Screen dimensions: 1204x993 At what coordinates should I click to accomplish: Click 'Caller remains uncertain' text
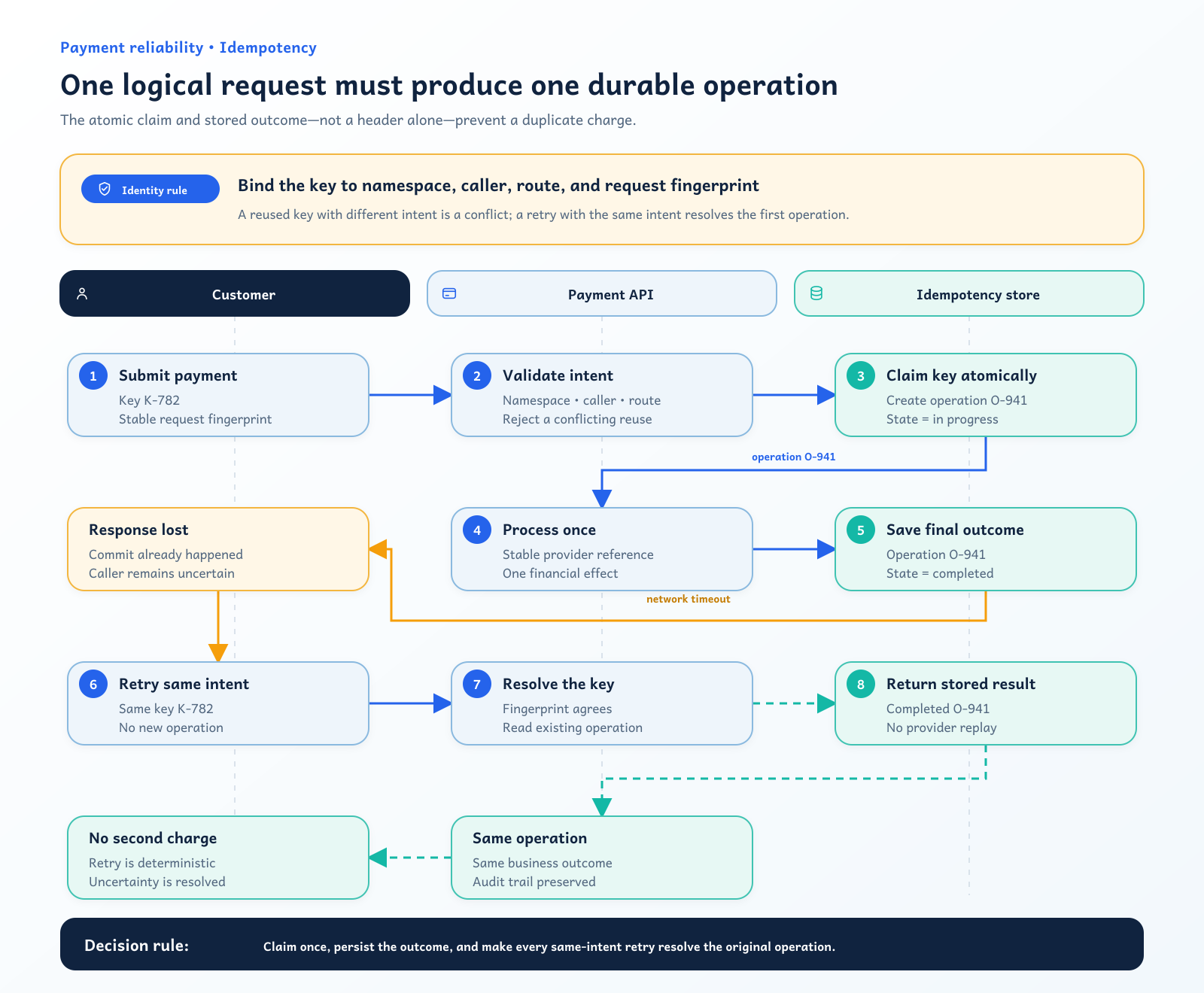coord(162,573)
